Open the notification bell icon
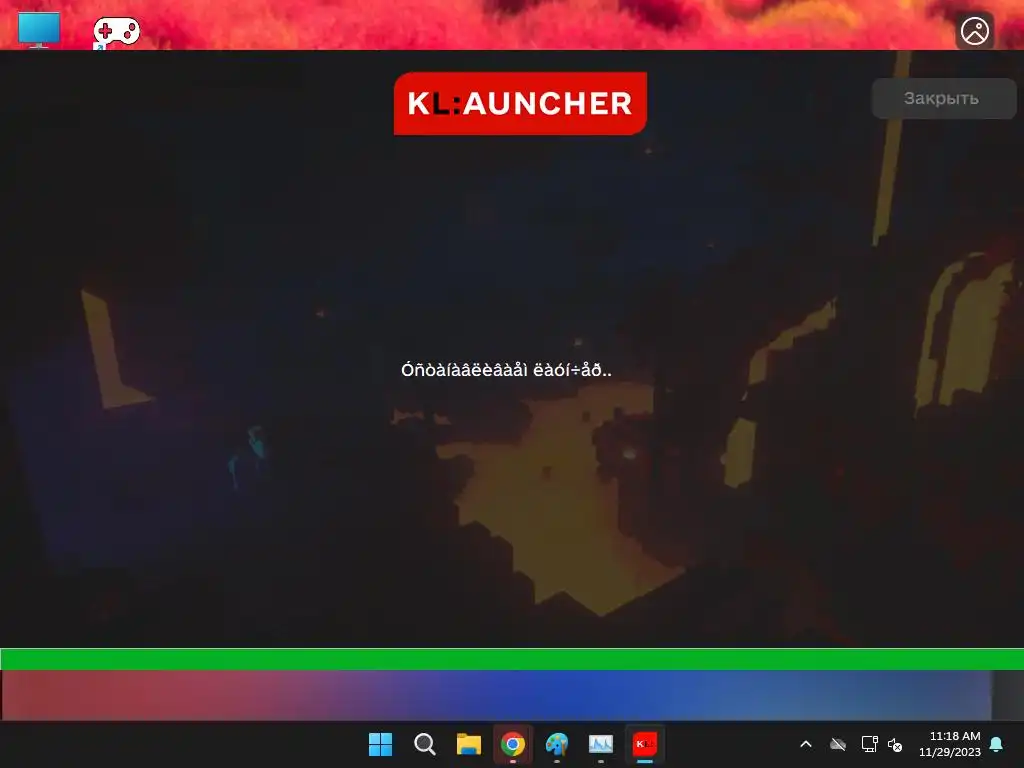1024x768 pixels. point(997,744)
